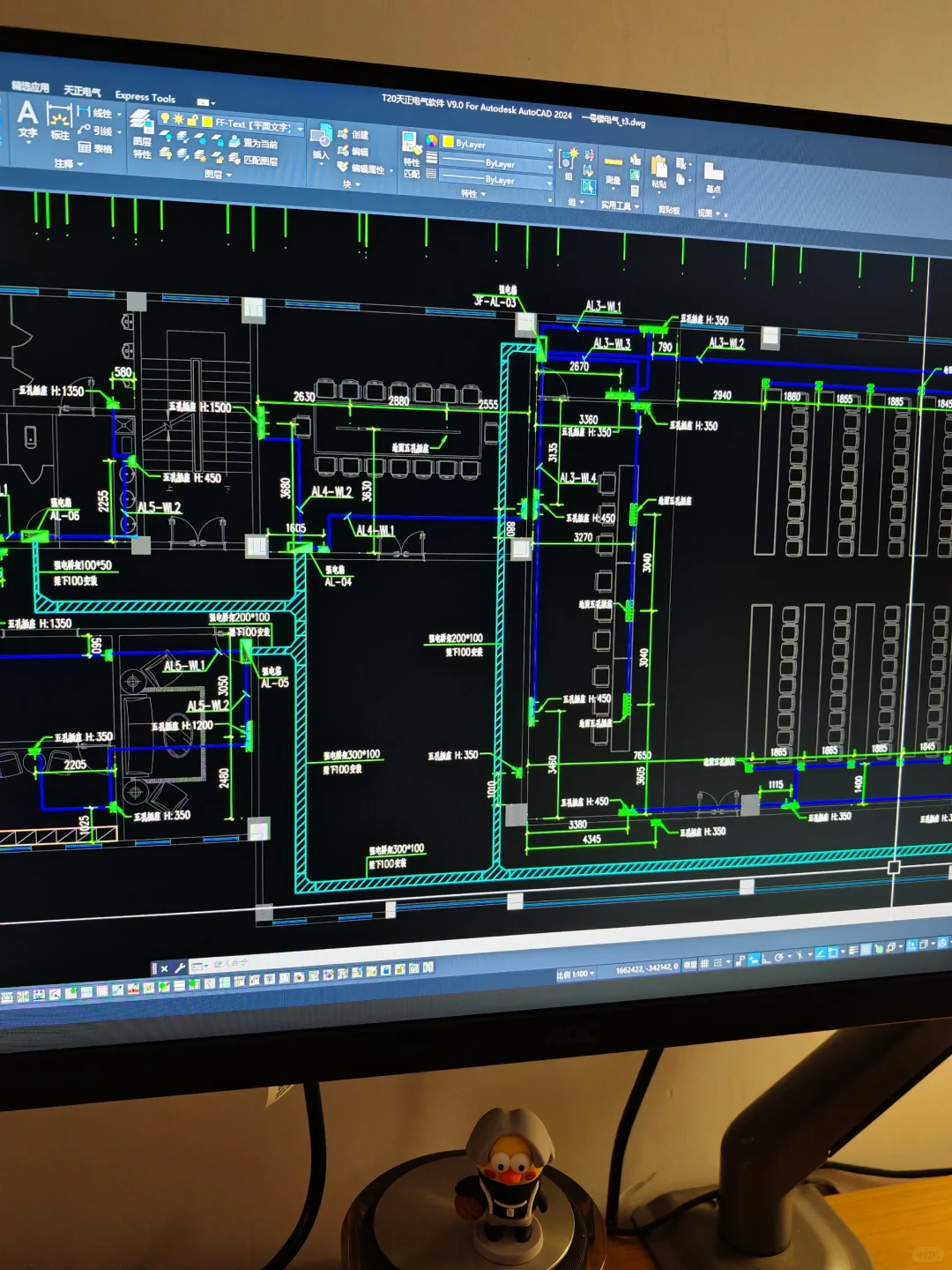Click the command line wrench customize icon

pos(179,968)
